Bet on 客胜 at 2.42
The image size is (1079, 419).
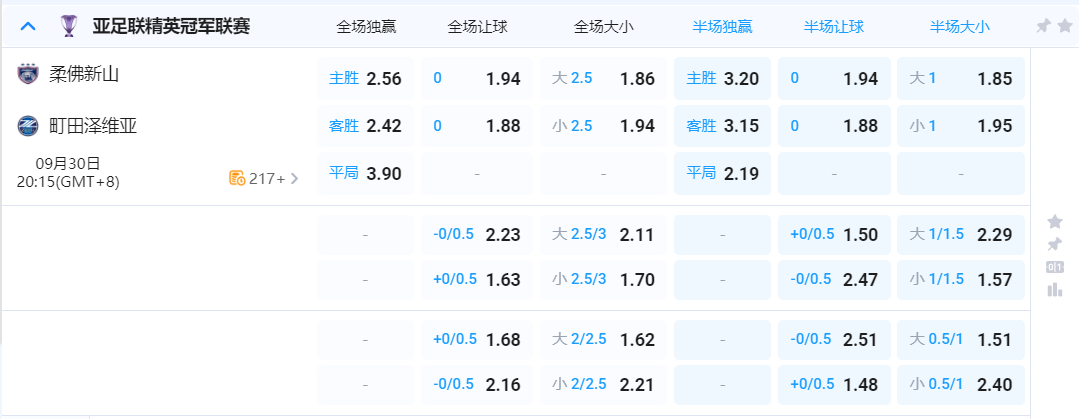click(x=365, y=126)
